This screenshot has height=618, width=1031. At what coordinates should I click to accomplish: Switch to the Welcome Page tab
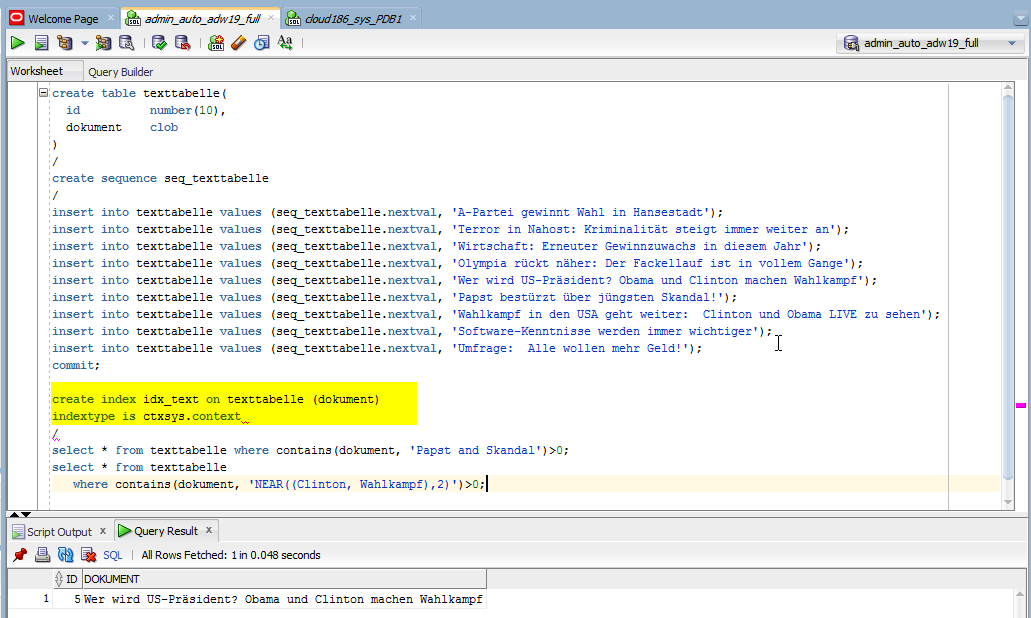(x=63, y=18)
